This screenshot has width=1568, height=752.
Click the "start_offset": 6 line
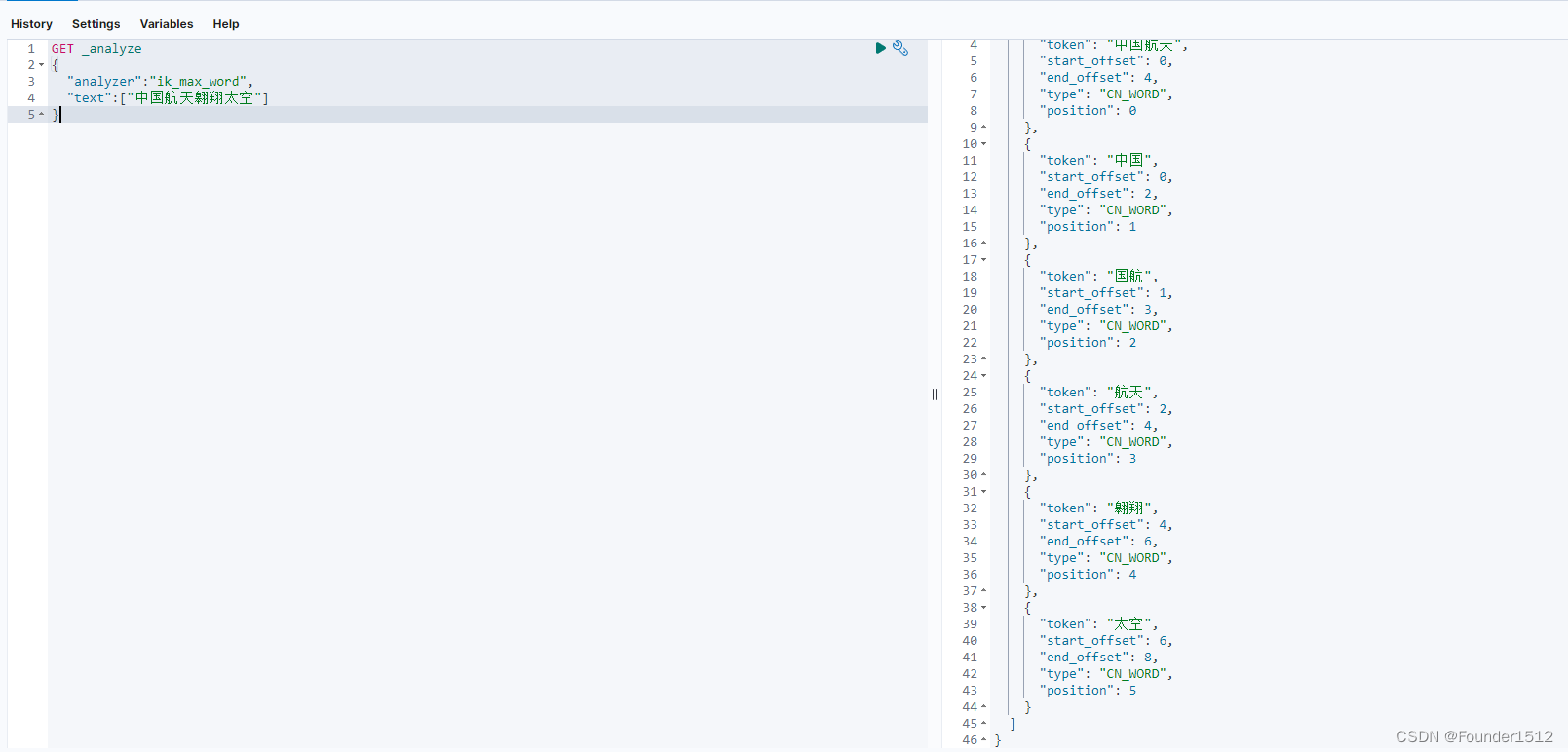coord(1106,641)
